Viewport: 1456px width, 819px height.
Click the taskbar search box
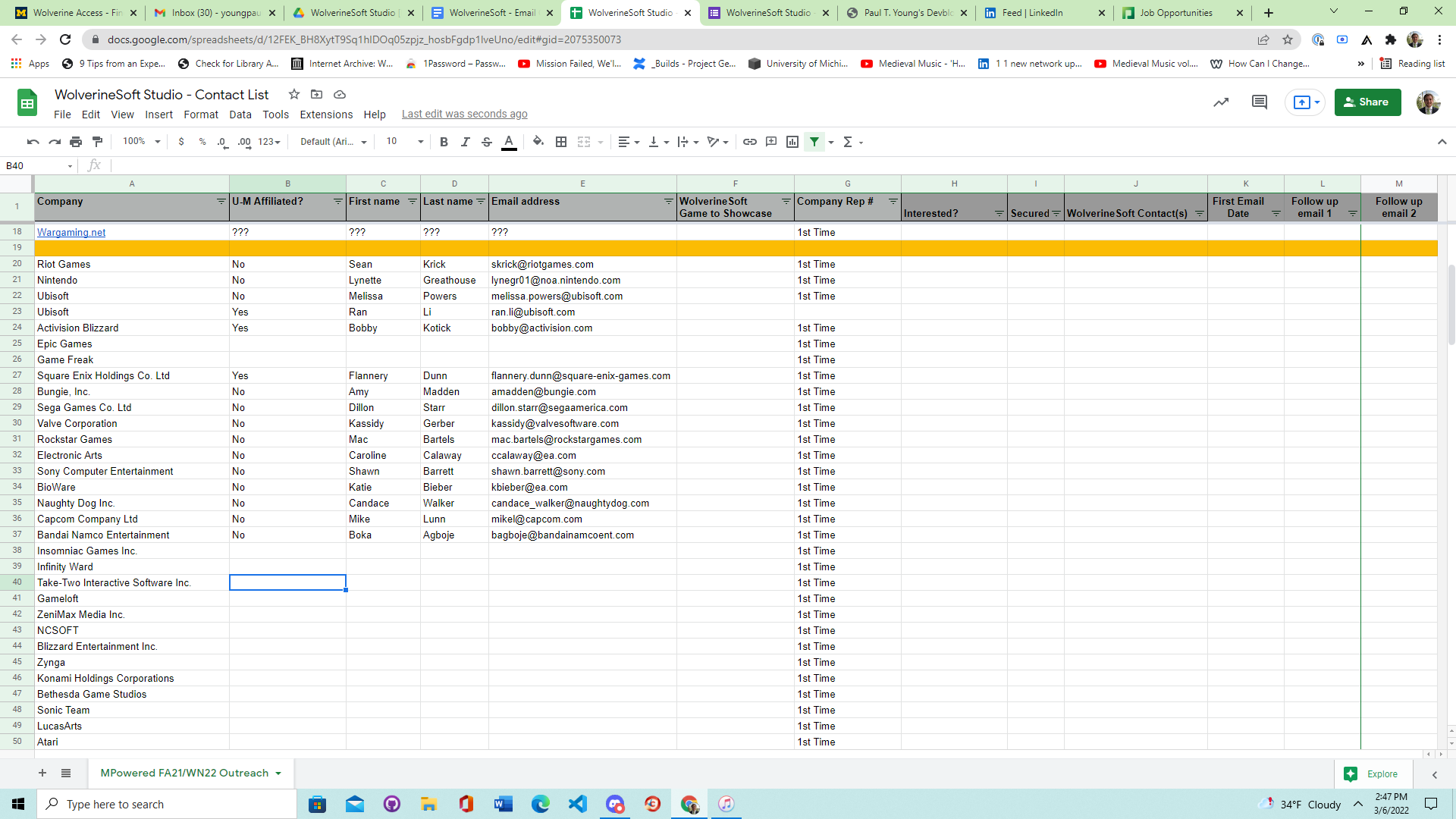167,804
